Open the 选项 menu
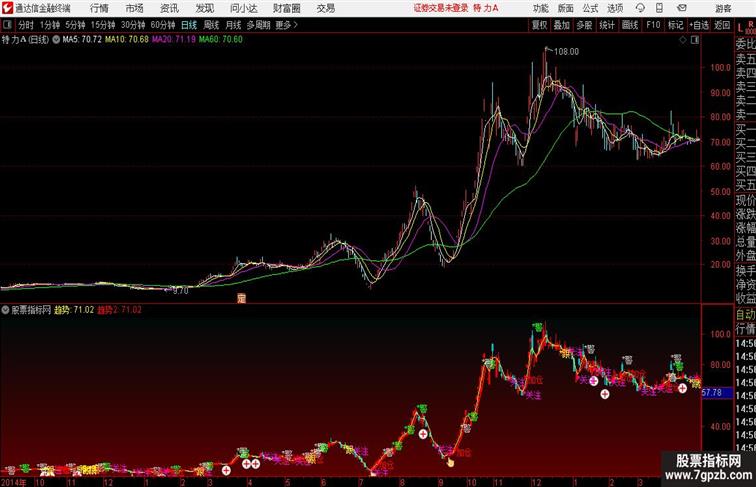 coord(615,8)
